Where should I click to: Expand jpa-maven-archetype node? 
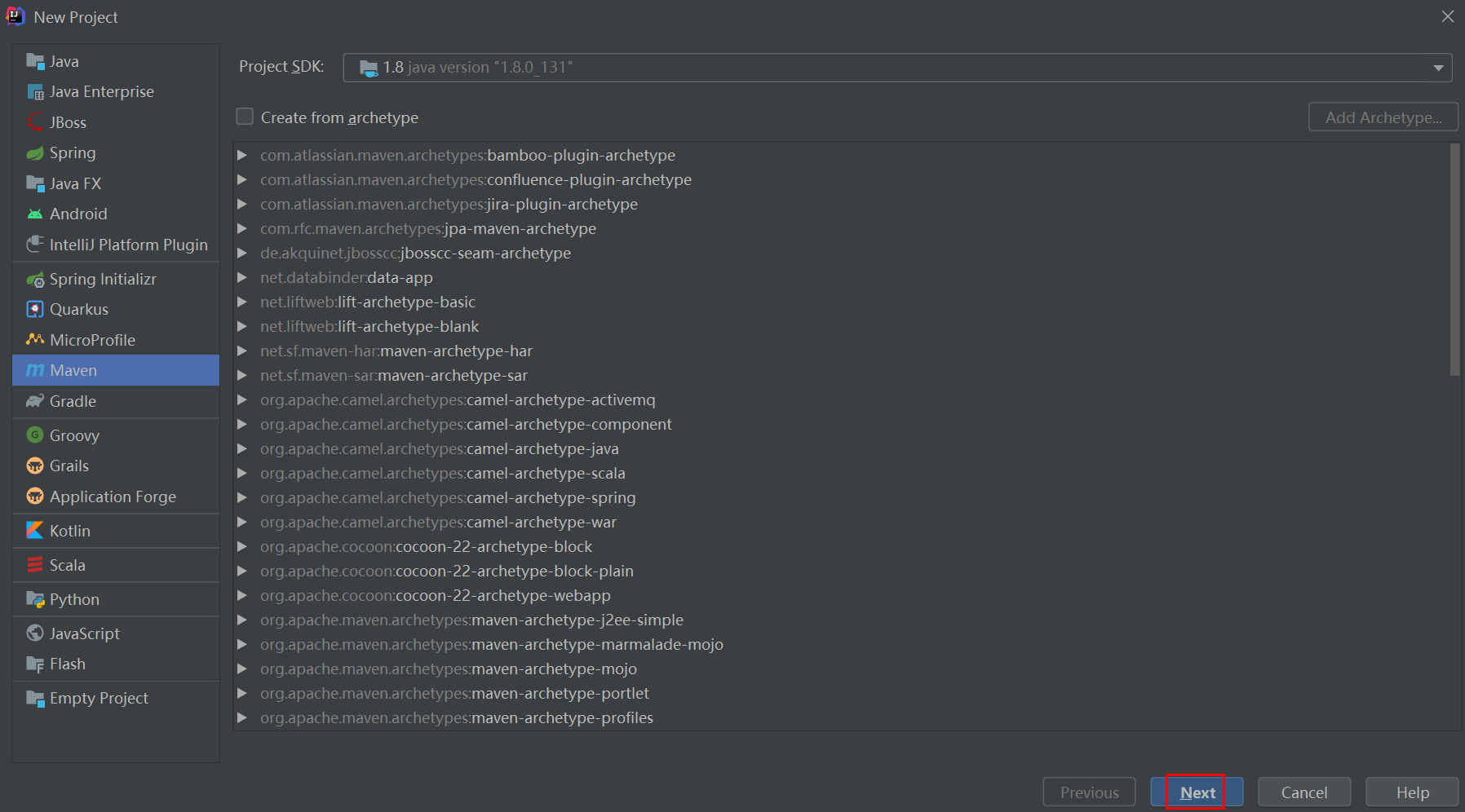coord(242,228)
